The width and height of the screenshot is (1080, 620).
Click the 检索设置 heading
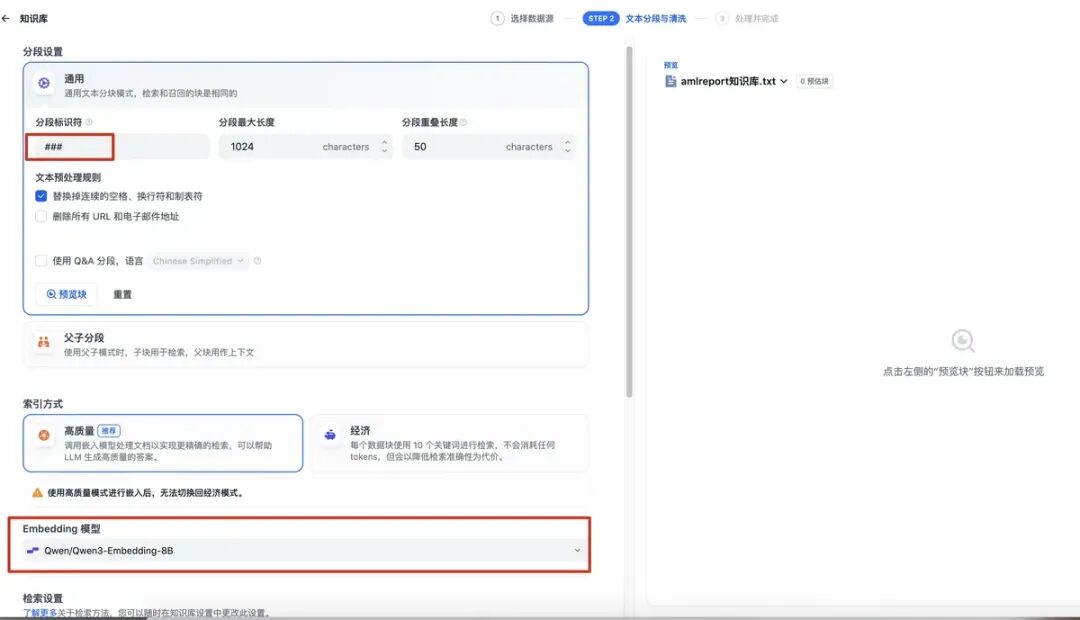pos(43,598)
